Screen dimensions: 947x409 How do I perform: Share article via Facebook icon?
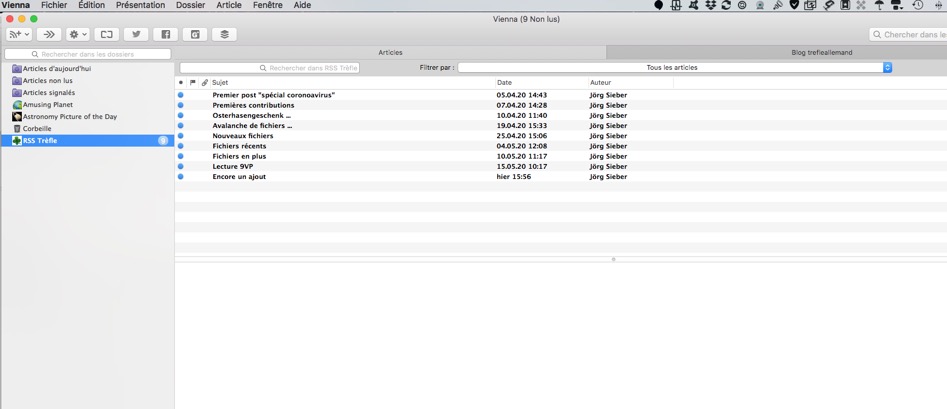coord(166,34)
